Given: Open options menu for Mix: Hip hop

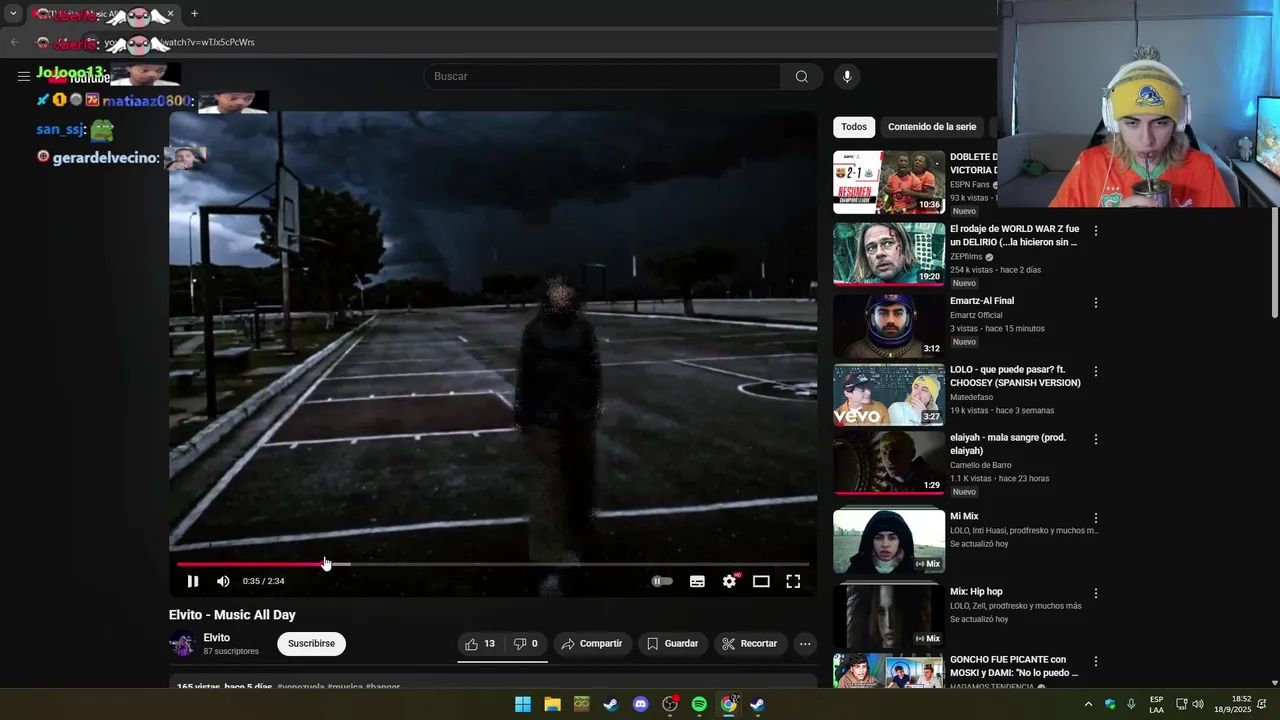Looking at the screenshot, I should click(x=1096, y=593).
